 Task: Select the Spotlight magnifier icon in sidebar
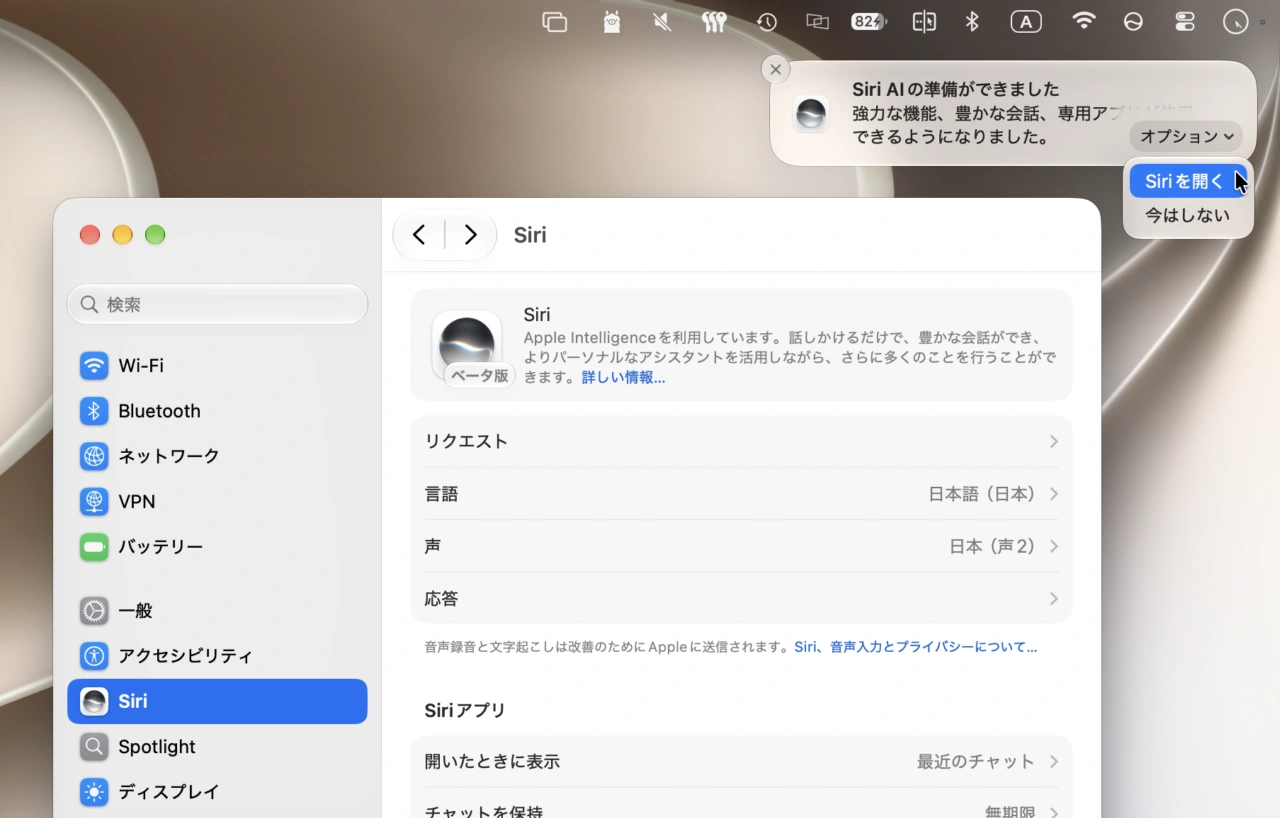coord(94,747)
